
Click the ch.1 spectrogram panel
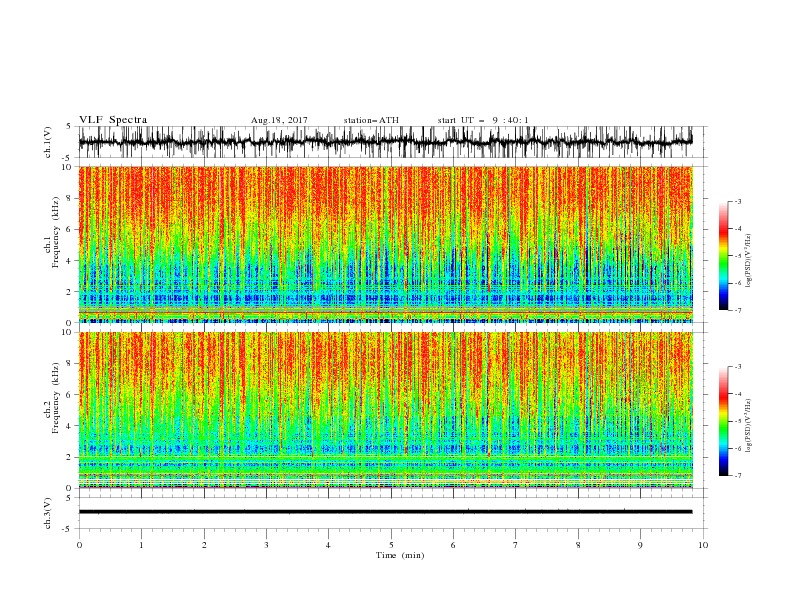coord(385,244)
